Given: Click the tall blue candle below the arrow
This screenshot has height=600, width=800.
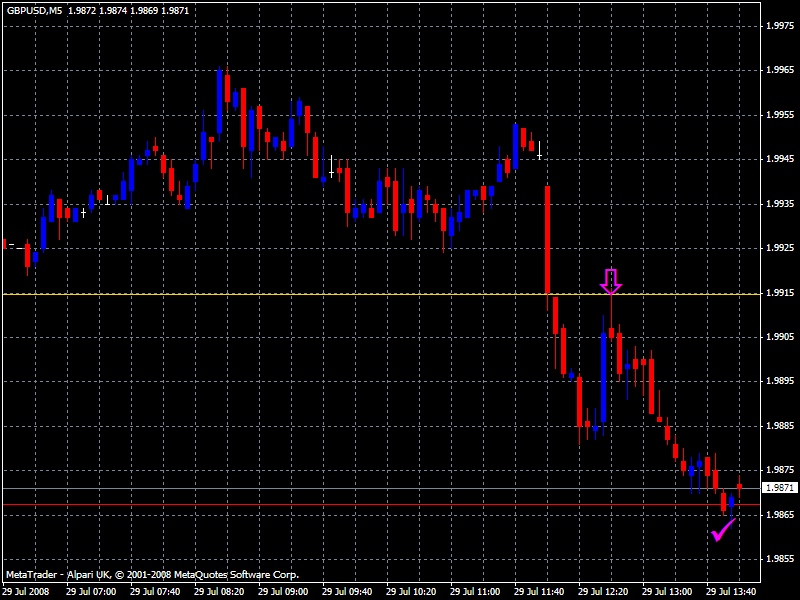Looking at the screenshot, I should (x=603, y=378).
